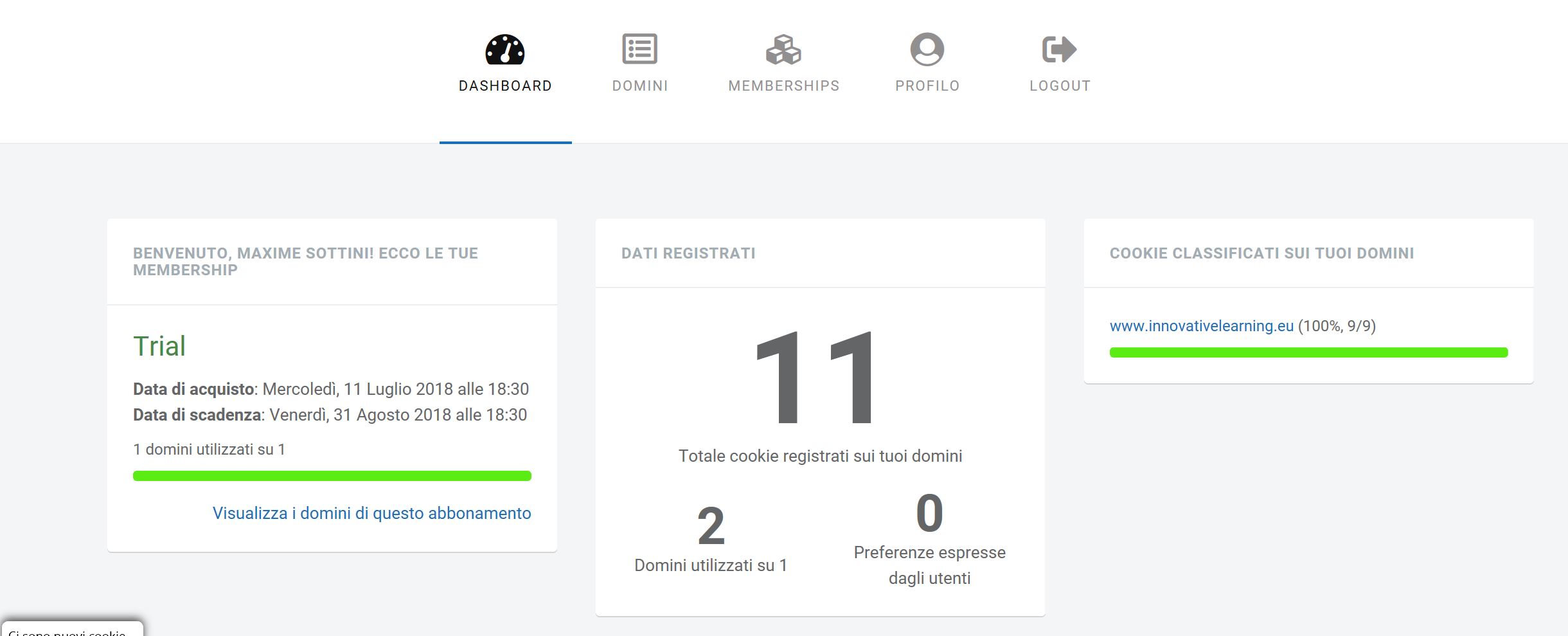Click the innovativelearning.eu cookie classification bar
This screenshot has width=1568, height=636.
click(x=1308, y=352)
